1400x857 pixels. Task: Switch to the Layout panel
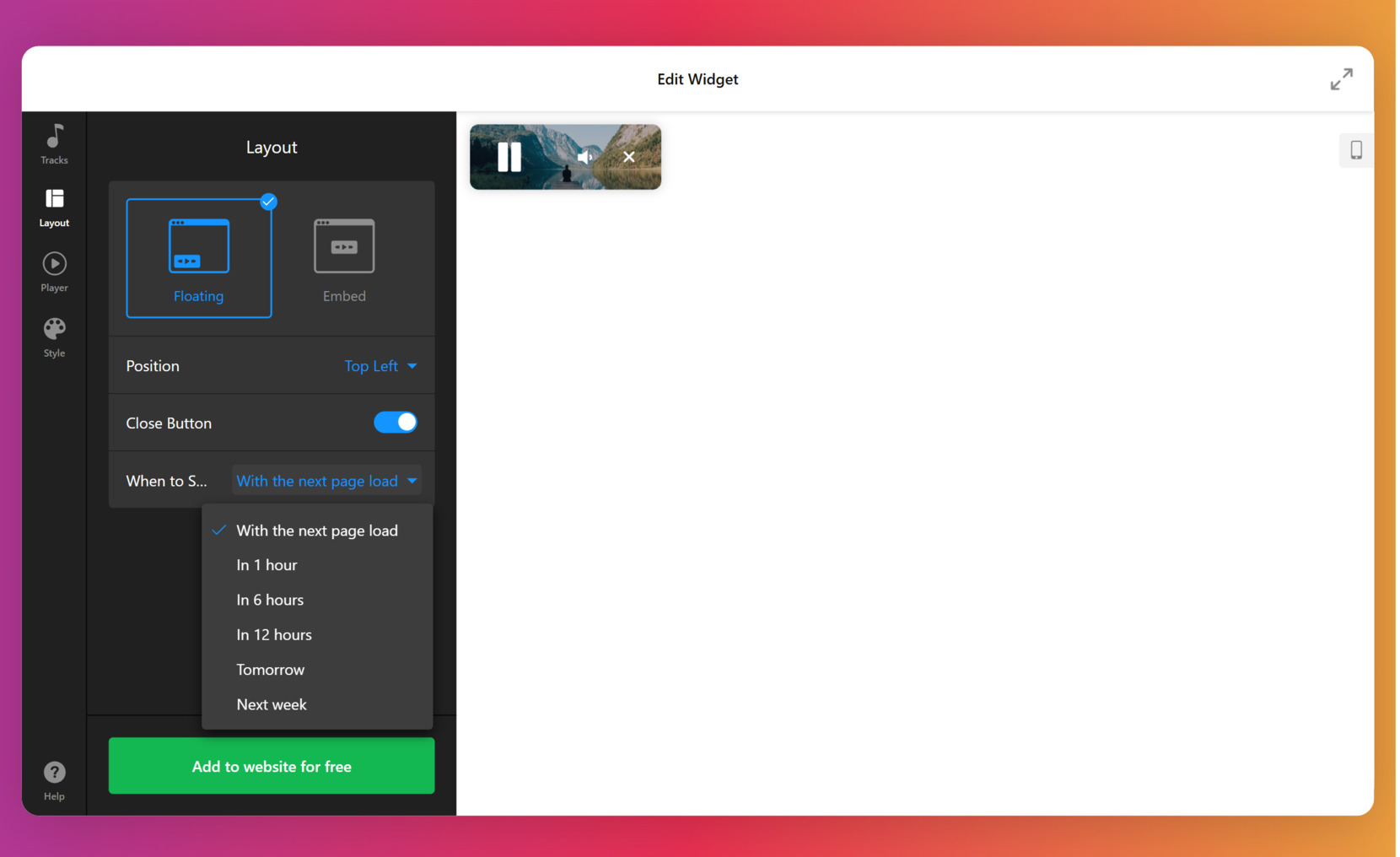pos(53,207)
